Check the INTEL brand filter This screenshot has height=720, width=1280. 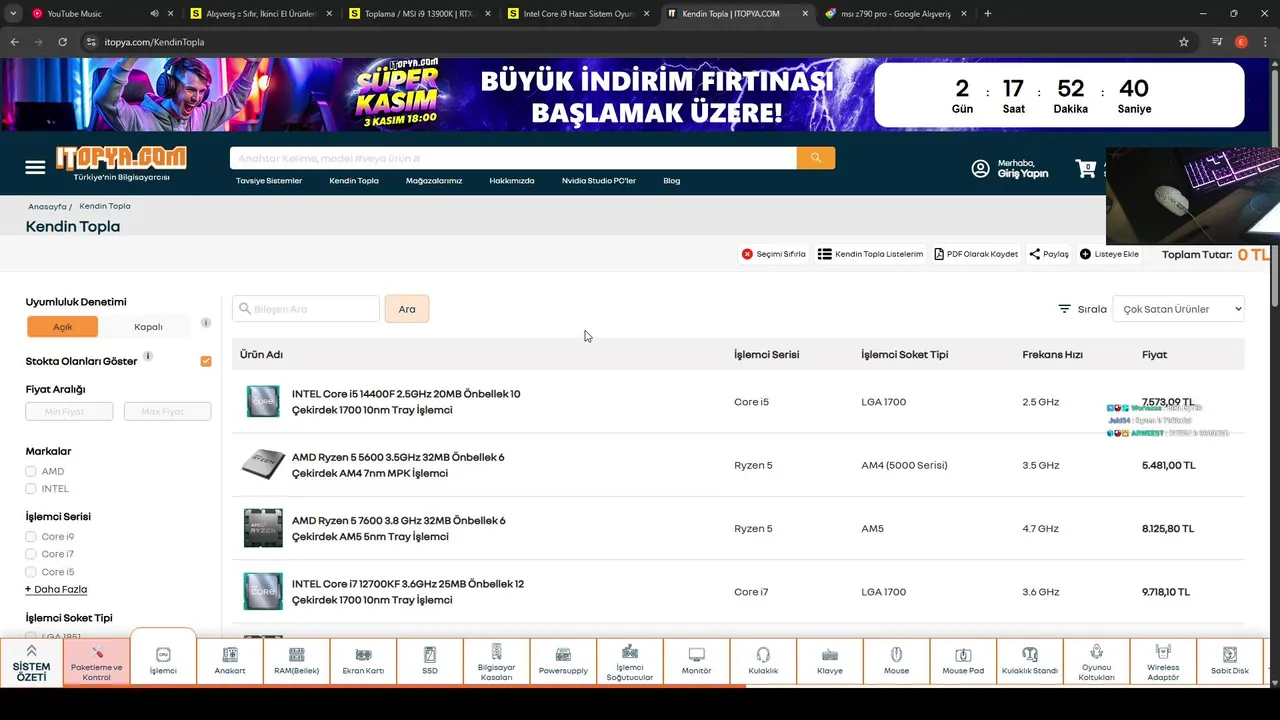point(31,489)
